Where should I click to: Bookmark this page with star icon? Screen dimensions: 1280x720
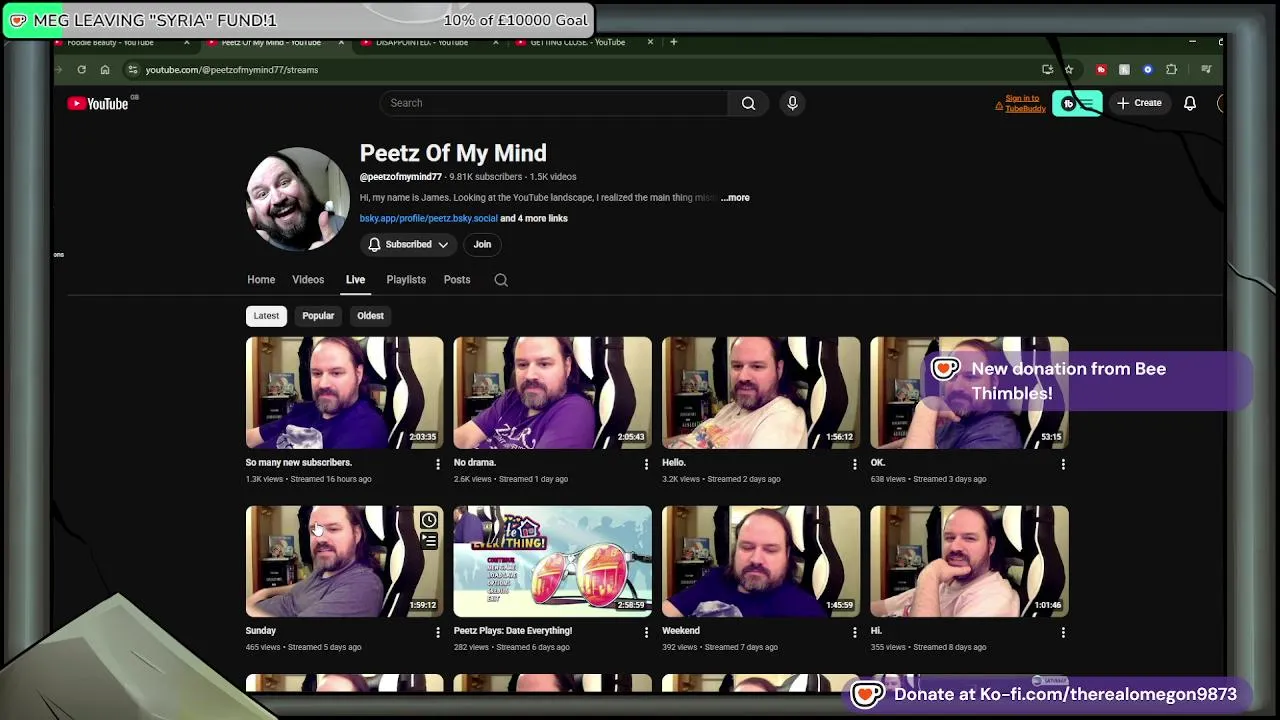(x=1069, y=70)
